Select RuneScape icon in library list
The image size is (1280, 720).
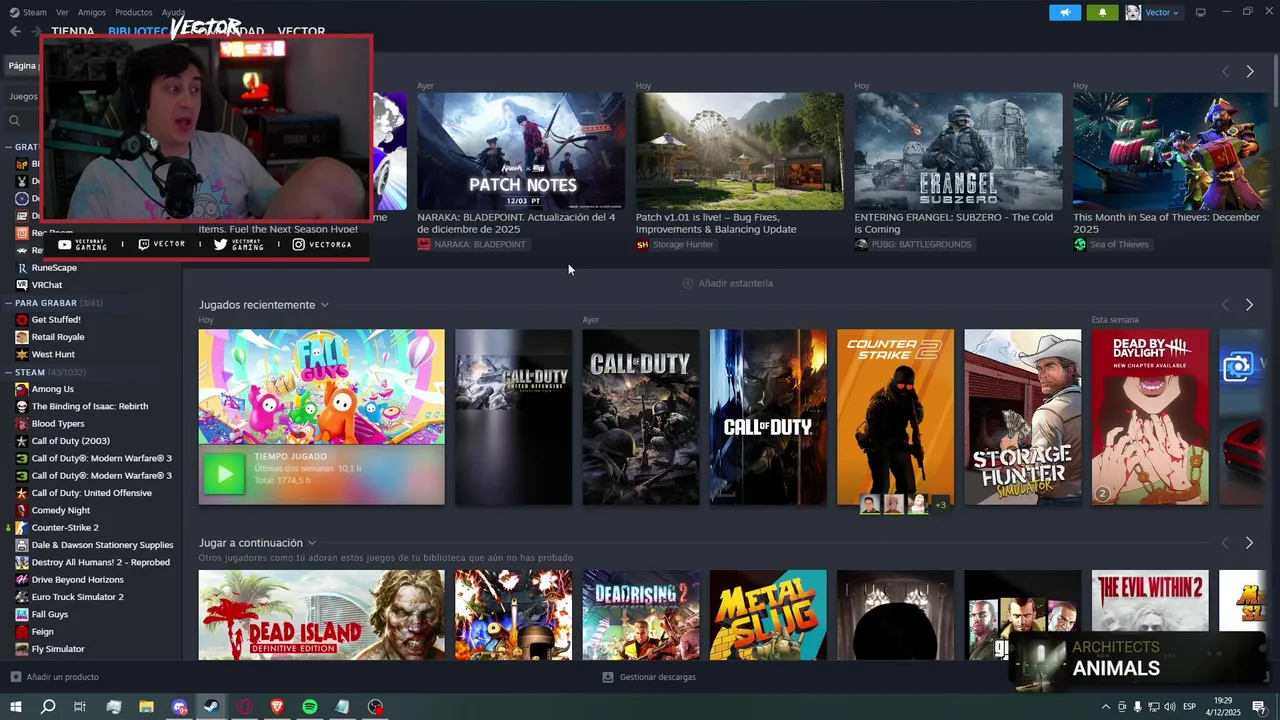22,268
